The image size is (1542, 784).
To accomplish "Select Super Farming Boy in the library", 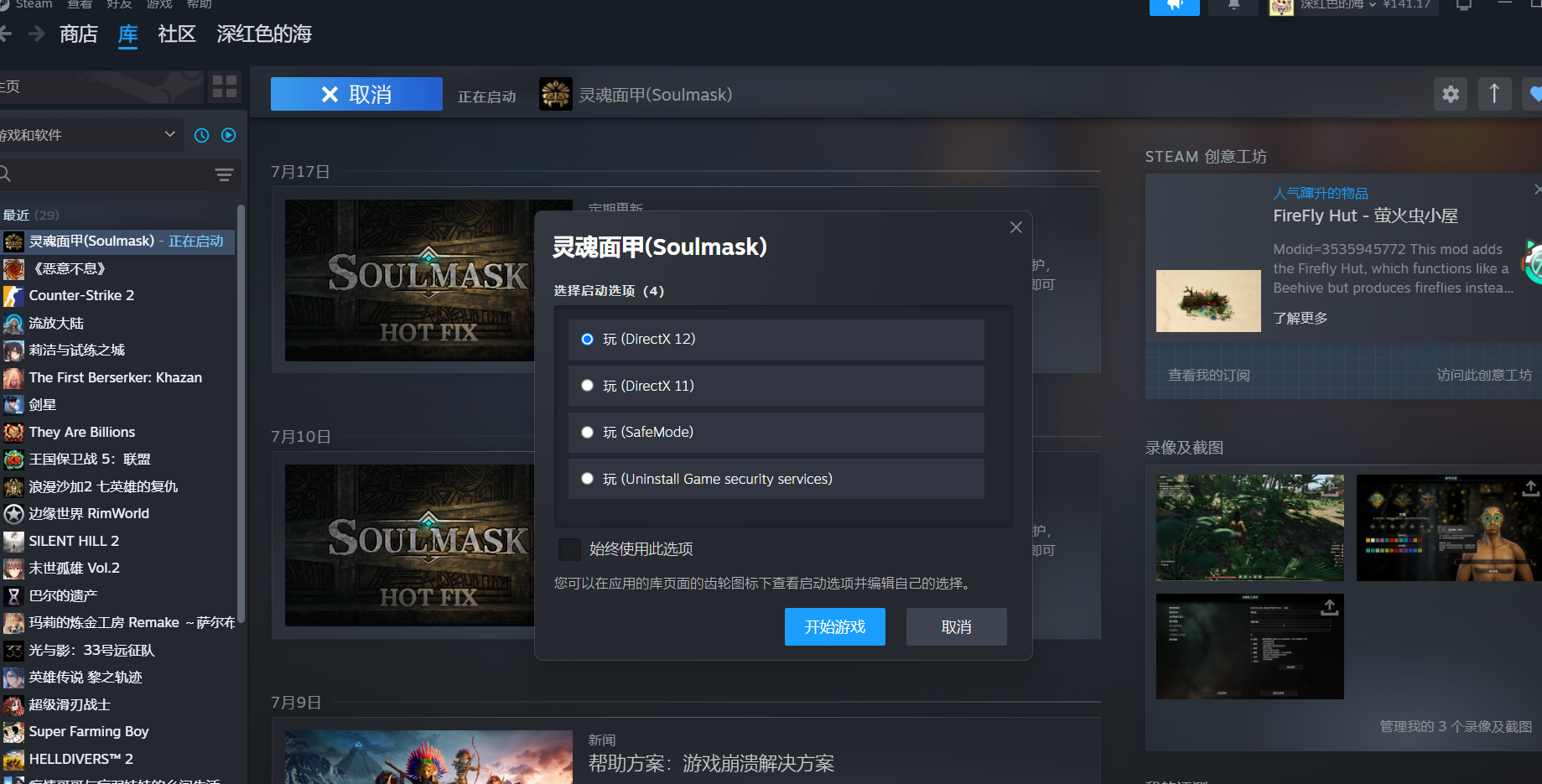I will 117,732.
